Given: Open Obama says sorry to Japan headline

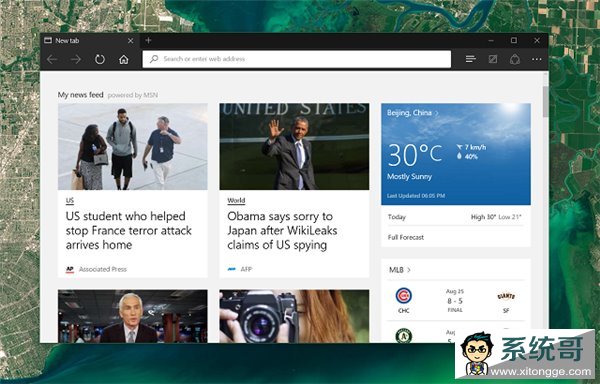Looking at the screenshot, I should (282, 231).
